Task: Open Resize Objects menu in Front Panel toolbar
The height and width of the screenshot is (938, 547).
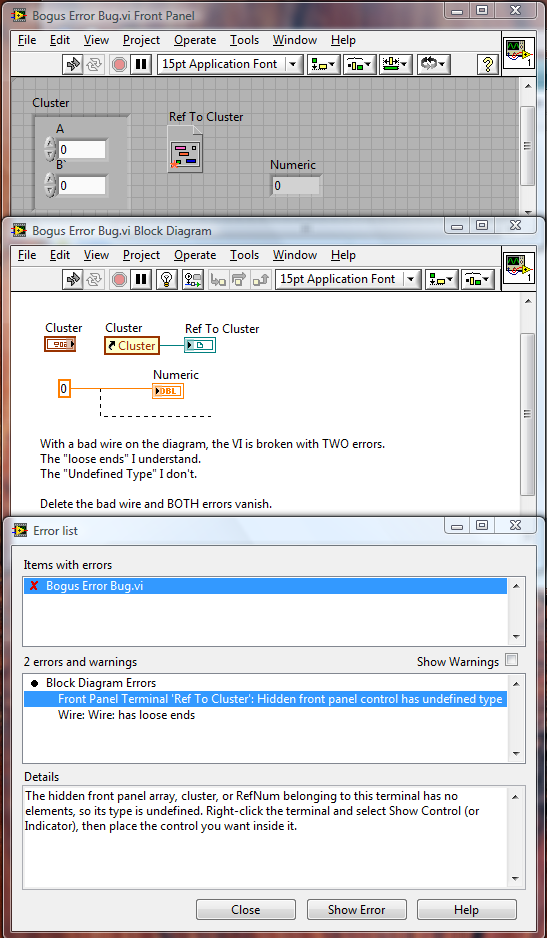Action: coord(396,64)
